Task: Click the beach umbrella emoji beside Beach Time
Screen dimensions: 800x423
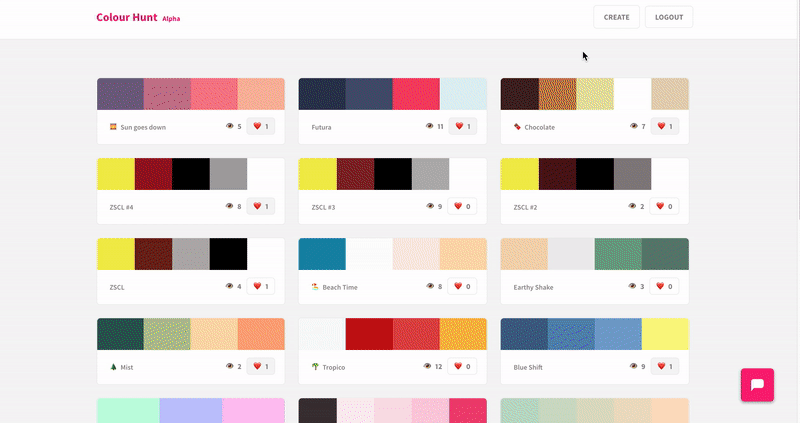Action: coord(315,287)
